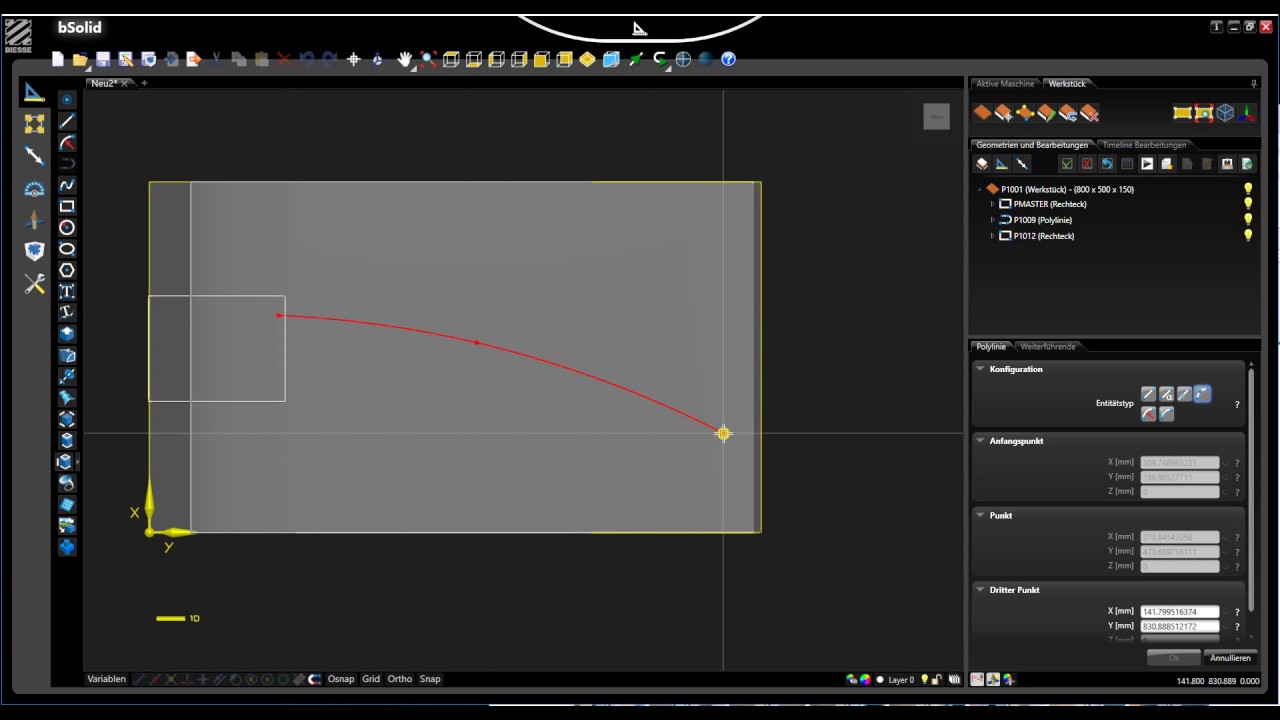Select the Ellipse drawing tool
This screenshot has width=1280, height=720.
click(67, 248)
